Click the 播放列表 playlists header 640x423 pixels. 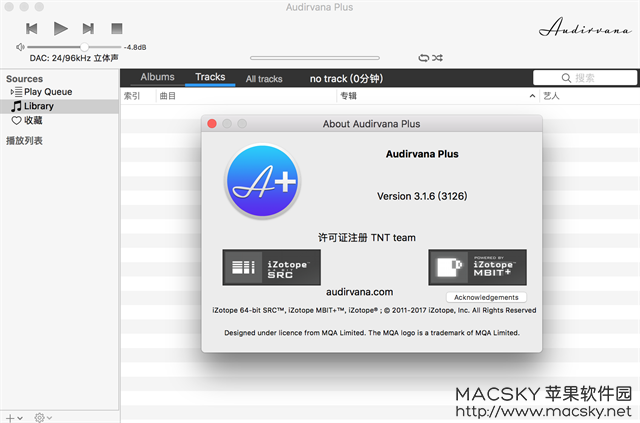coord(24,141)
